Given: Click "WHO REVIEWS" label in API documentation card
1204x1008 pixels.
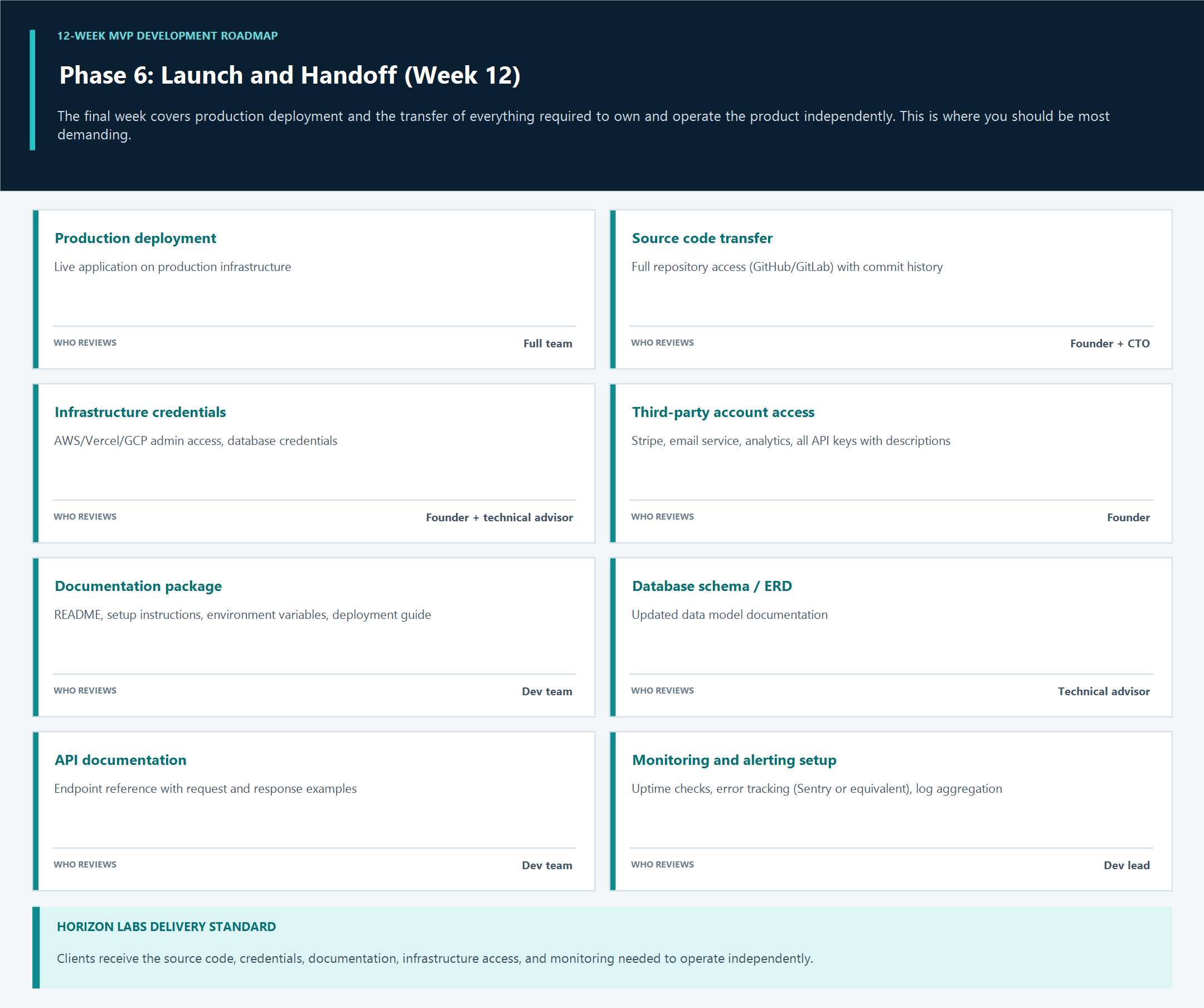Looking at the screenshot, I should pos(85,864).
